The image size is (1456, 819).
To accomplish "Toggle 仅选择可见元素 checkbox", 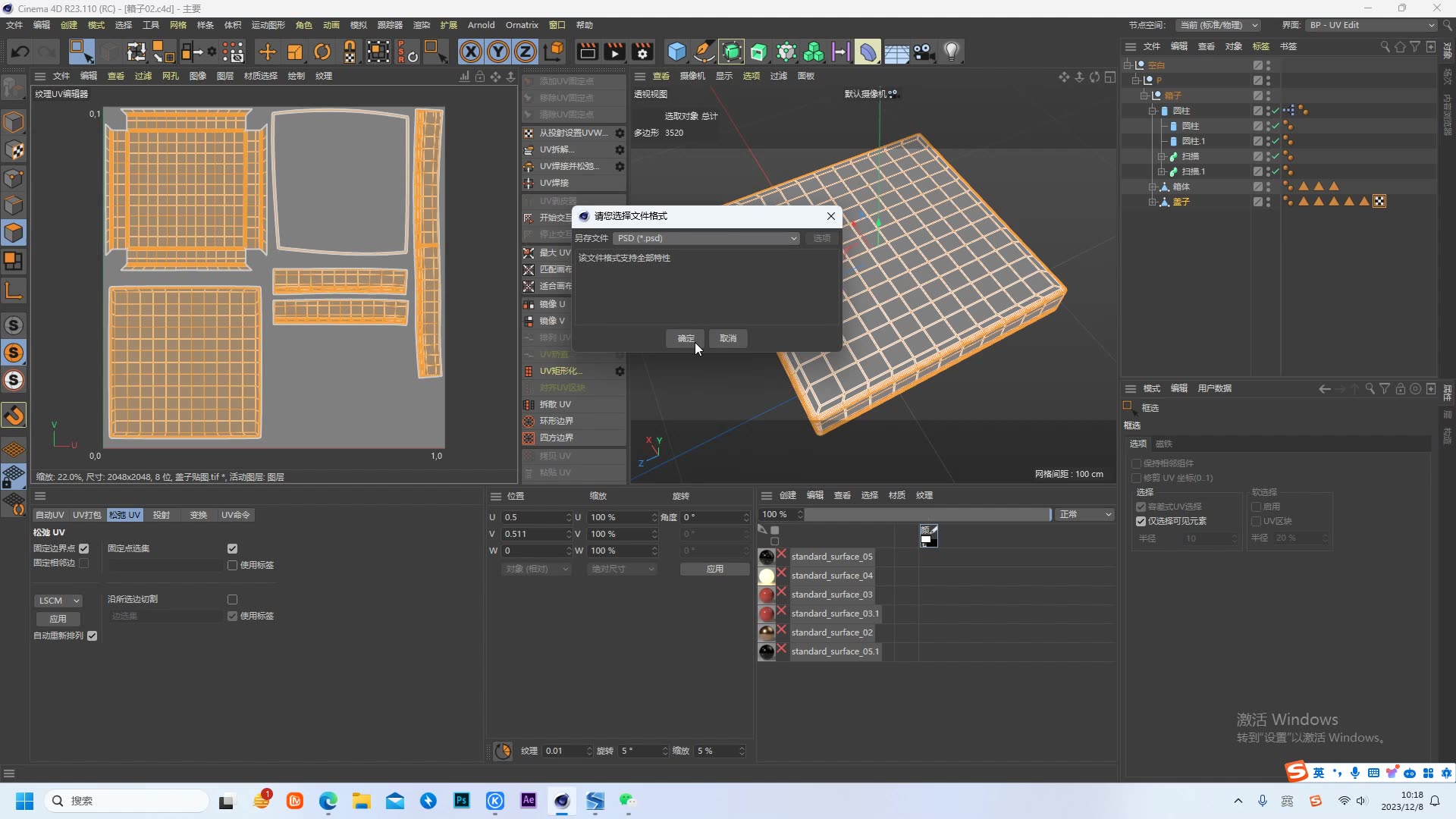I will pyautogui.click(x=1141, y=521).
